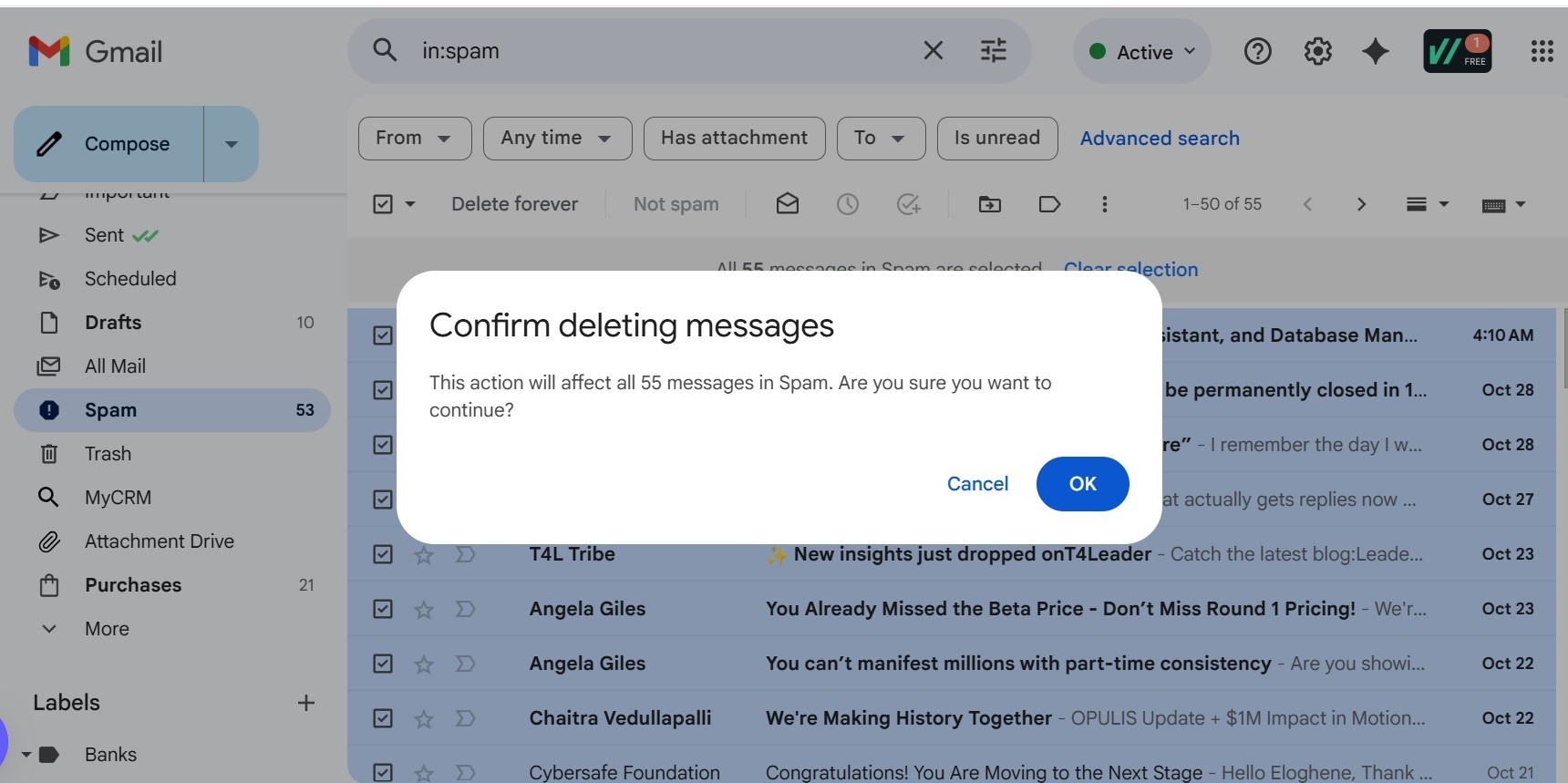This screenshot has height=783, width=1568.
Task: Toggle the select-all checkbox in toolbar
Action: pyautogui.click(x=383, y=204)
